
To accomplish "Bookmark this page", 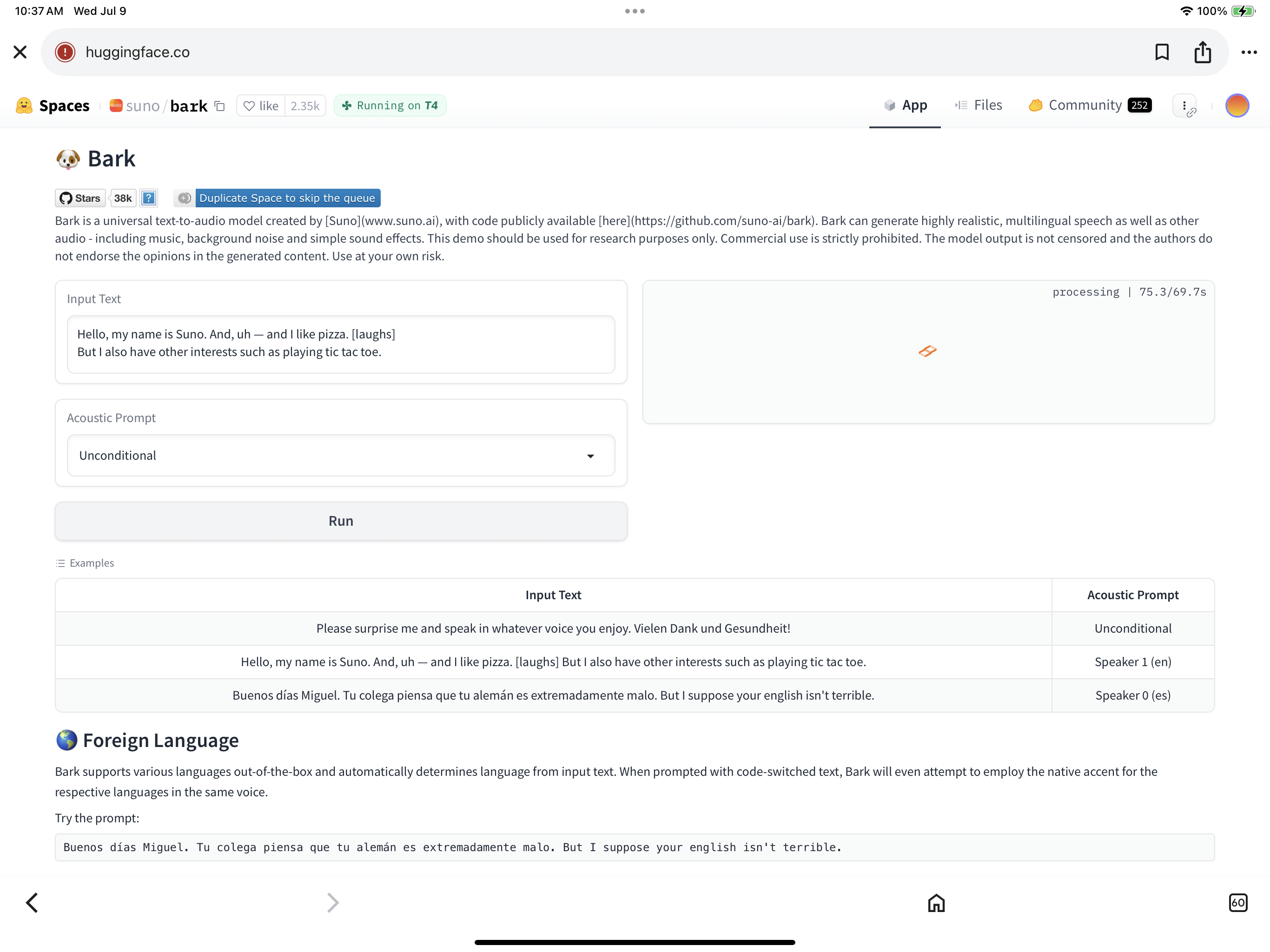I will click(1162, 52).
